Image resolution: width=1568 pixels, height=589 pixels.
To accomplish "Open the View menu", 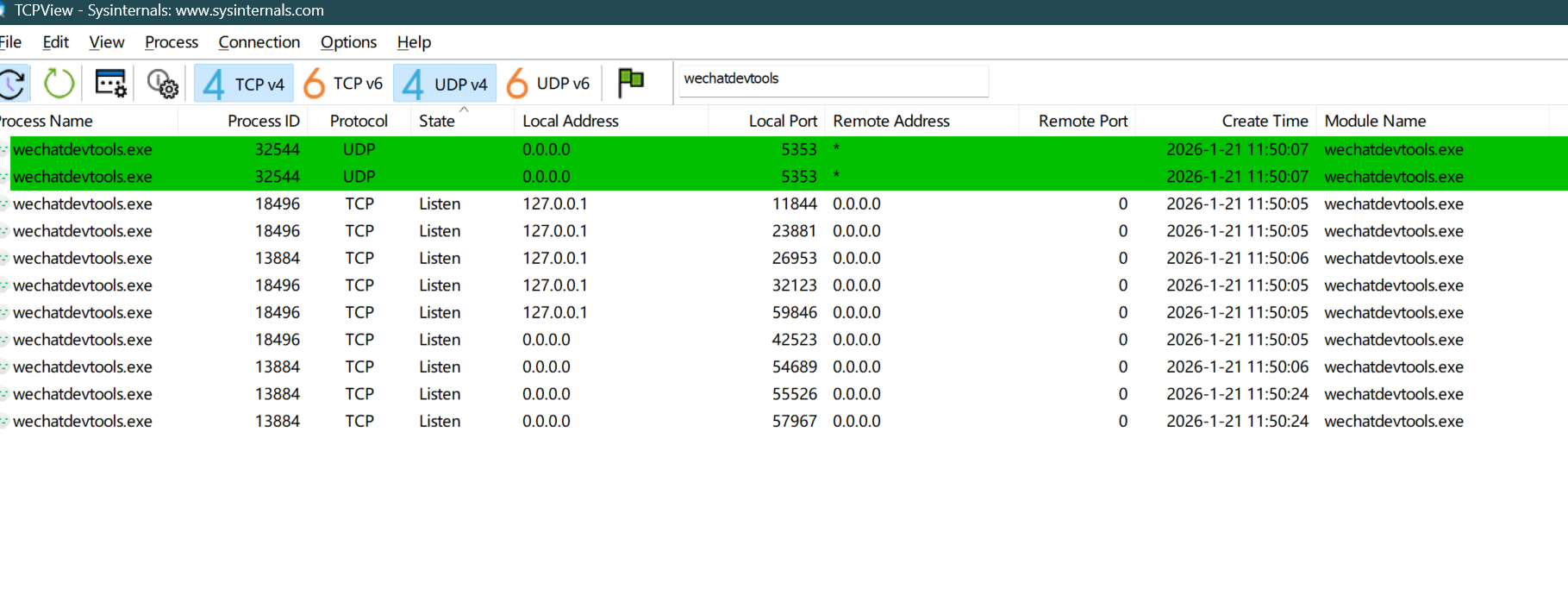I will pos(107,42).
